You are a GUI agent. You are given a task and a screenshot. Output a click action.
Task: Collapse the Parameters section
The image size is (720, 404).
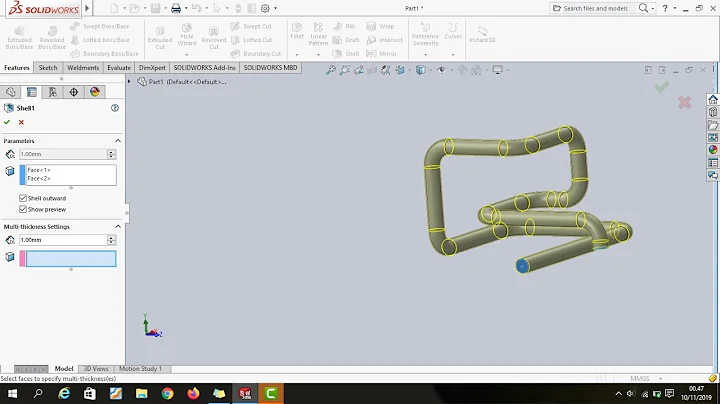click(x=118, y=140)
